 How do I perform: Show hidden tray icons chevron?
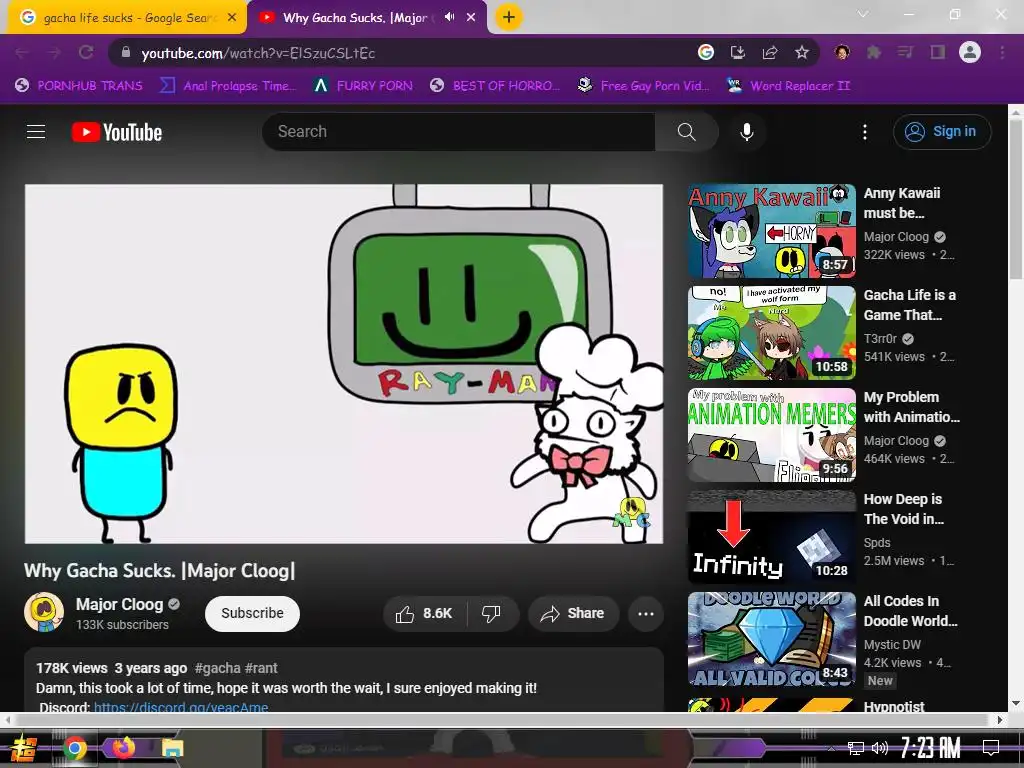click(x=831, y=749)
